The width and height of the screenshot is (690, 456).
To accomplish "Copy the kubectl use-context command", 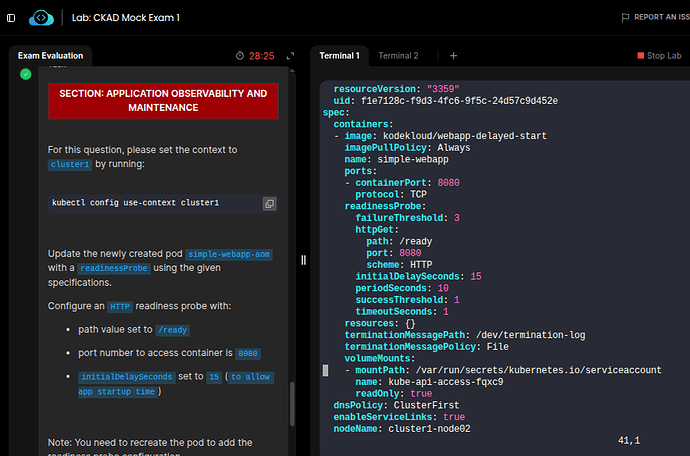I will pos(269,203).
